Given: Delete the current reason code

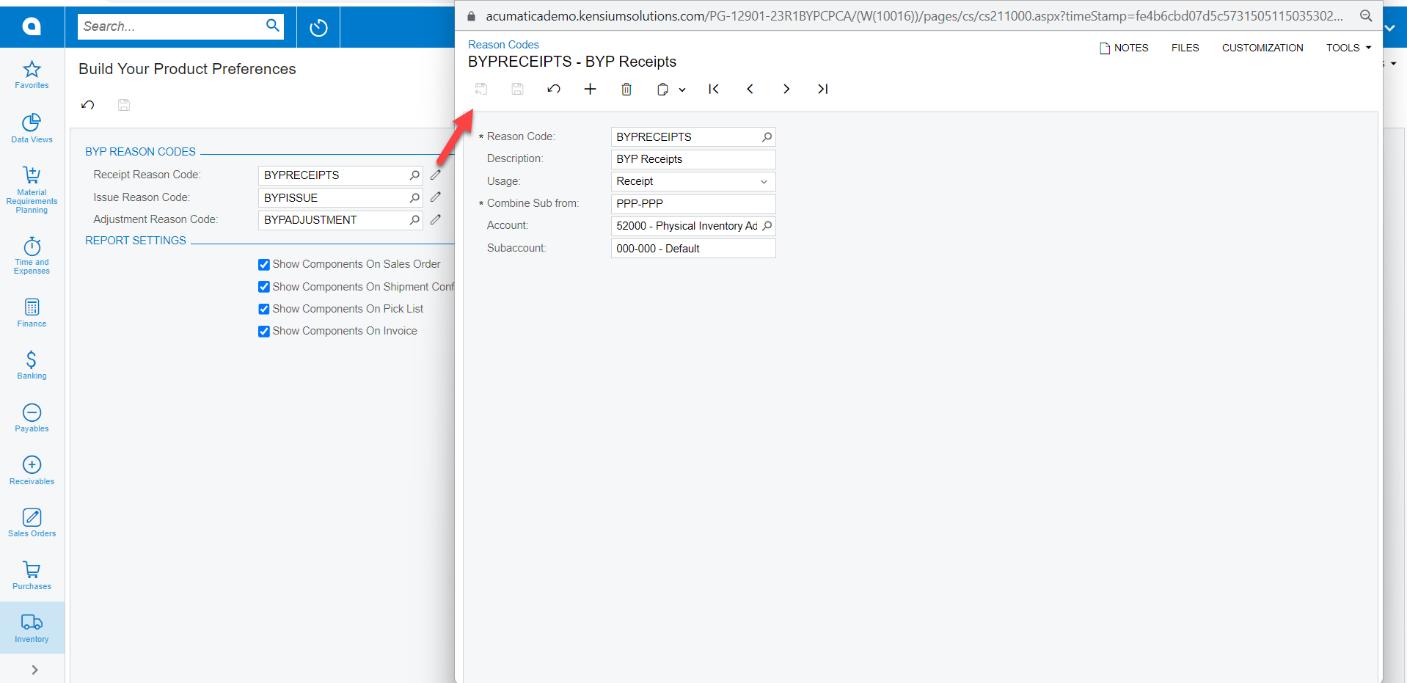Looking at the screenshot, I should pyautogui.click(x=626, y=89).
